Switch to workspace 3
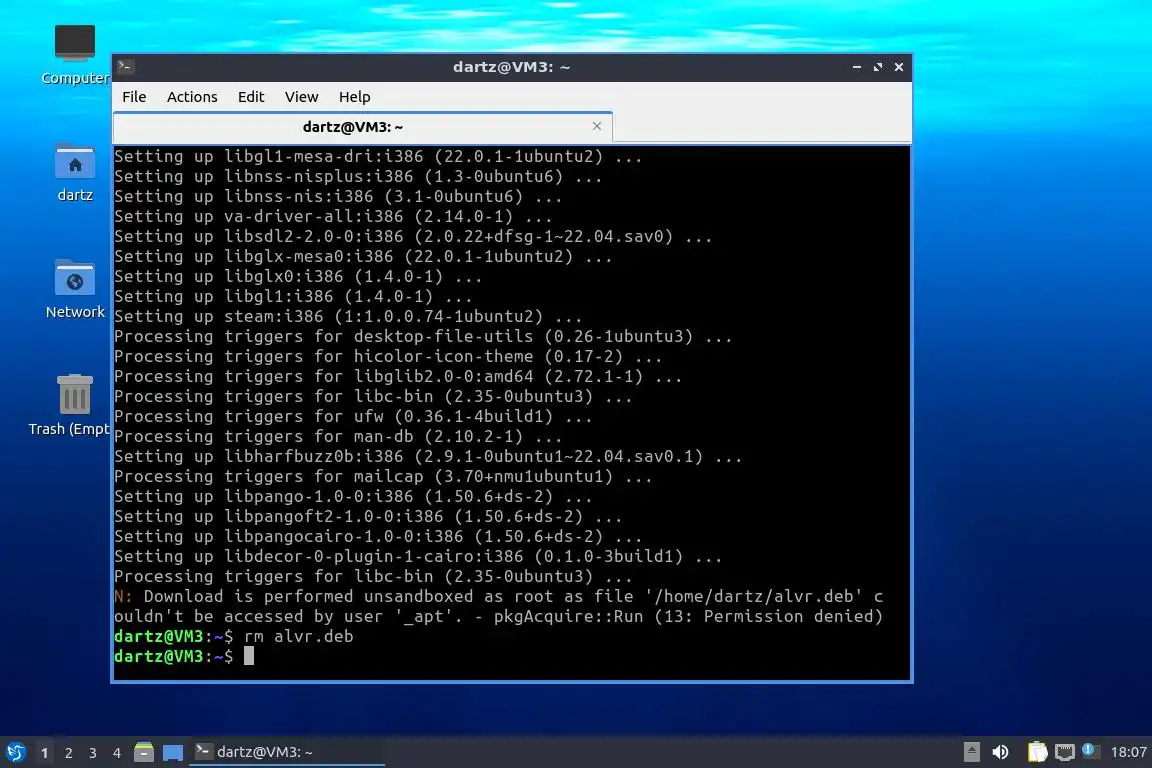This screenshot has height=768, width=1152. click(x=93, y=753)
